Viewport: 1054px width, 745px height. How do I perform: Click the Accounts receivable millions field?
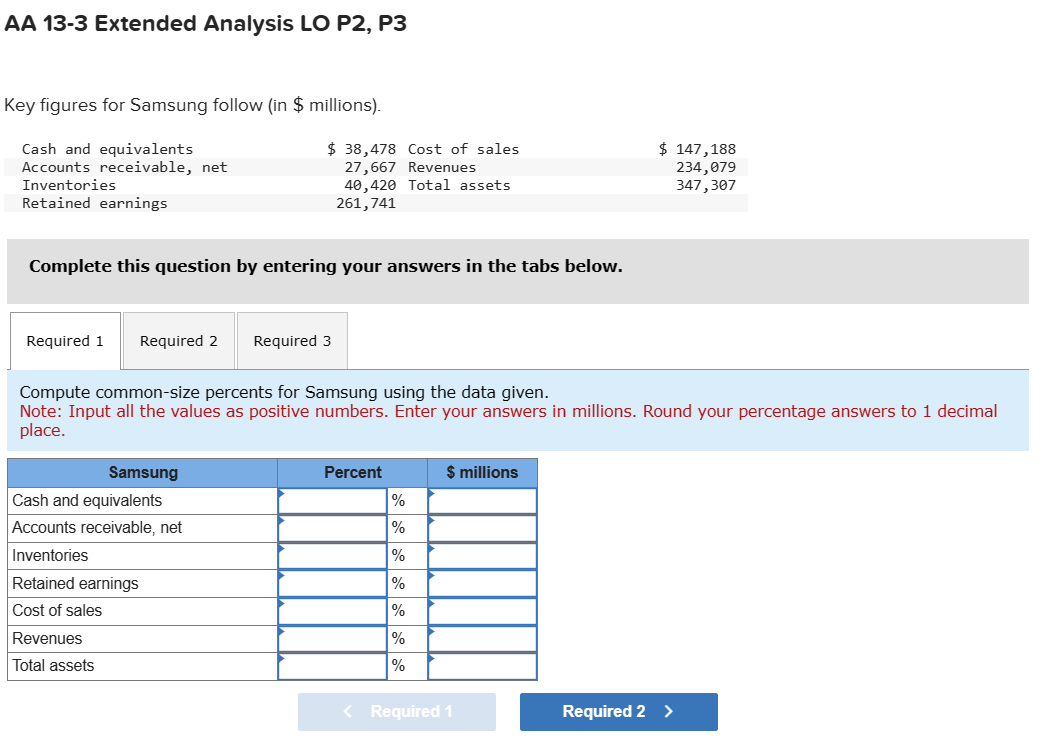[482, 527]
